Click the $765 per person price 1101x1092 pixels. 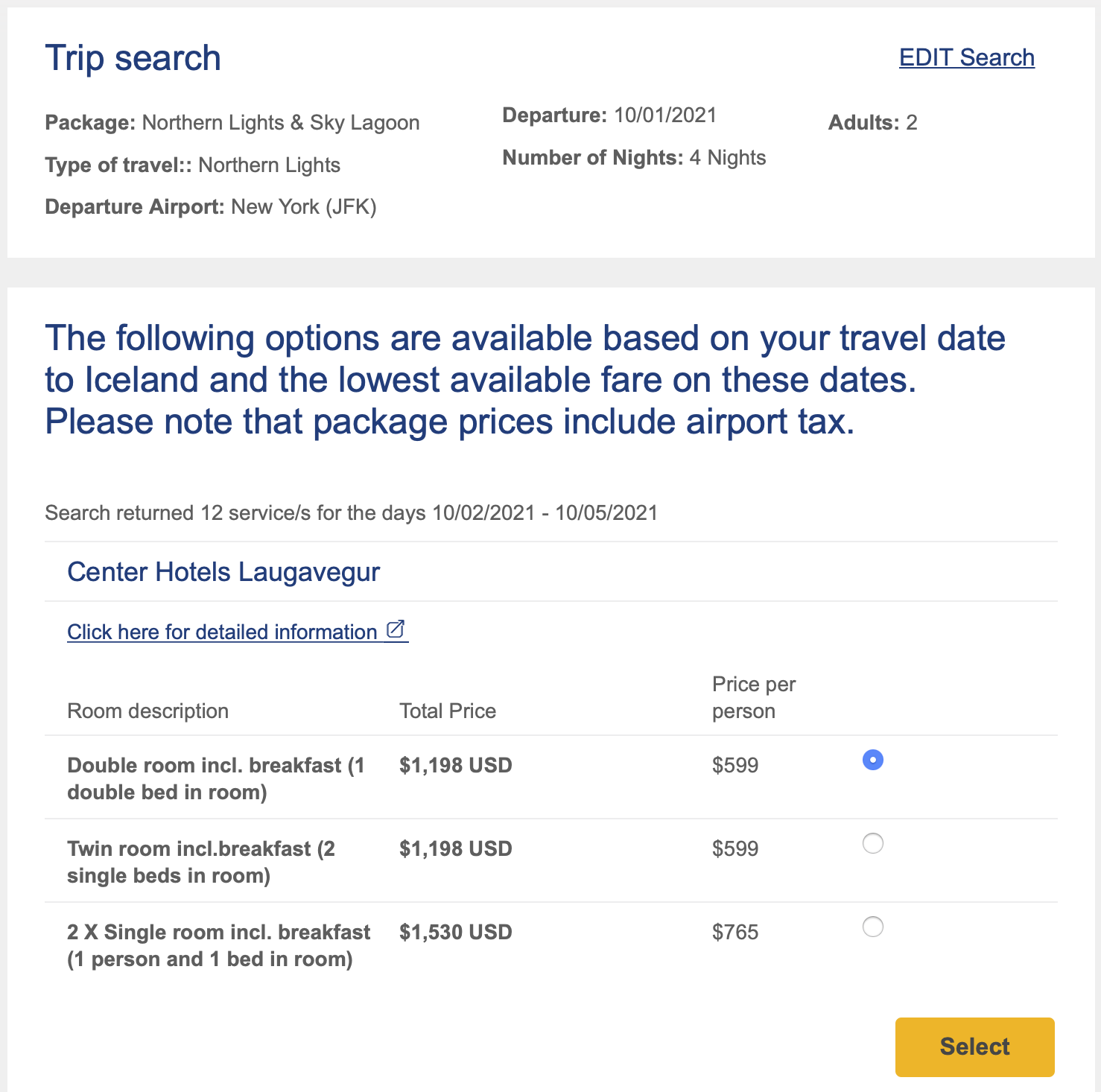(735, 931)
